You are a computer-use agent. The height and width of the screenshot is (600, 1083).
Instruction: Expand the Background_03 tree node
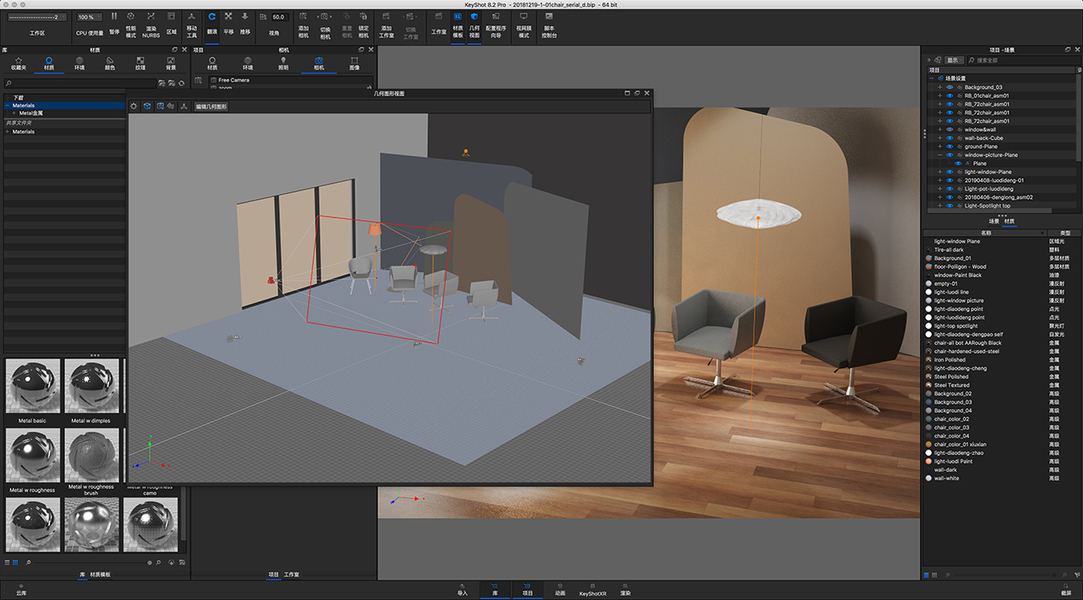[939, 87]
